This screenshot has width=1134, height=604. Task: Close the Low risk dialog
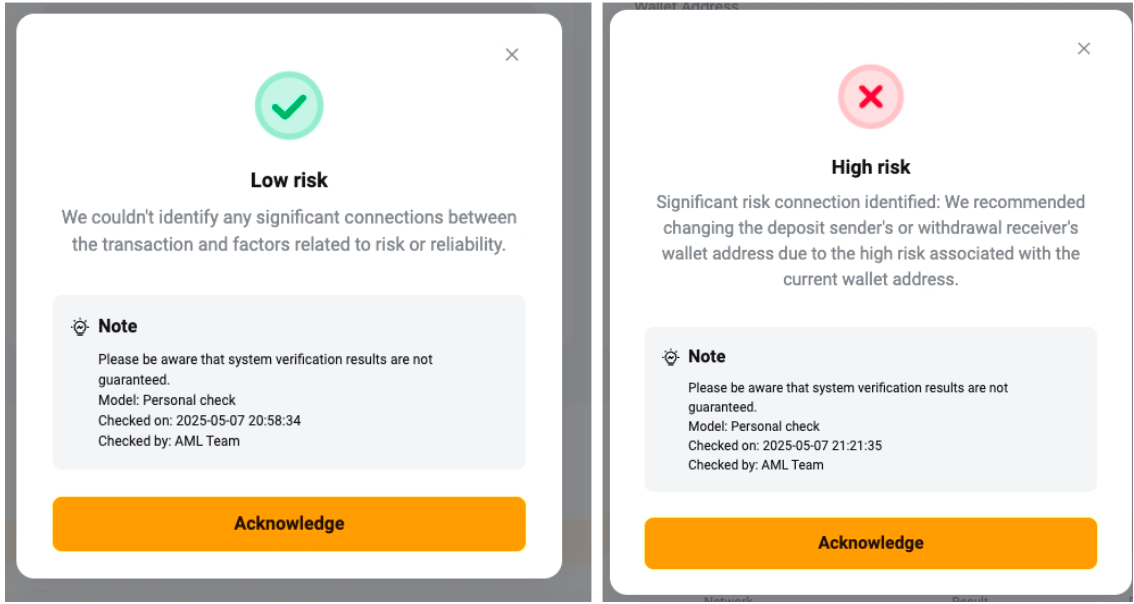click(512, 55)
